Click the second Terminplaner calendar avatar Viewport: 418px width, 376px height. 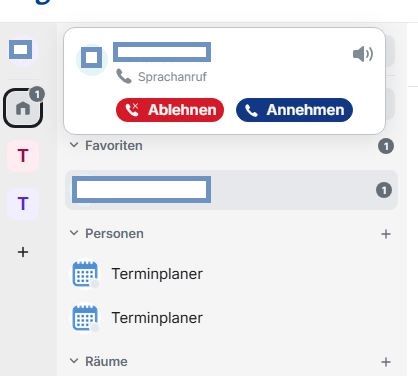tap(85, 318)
